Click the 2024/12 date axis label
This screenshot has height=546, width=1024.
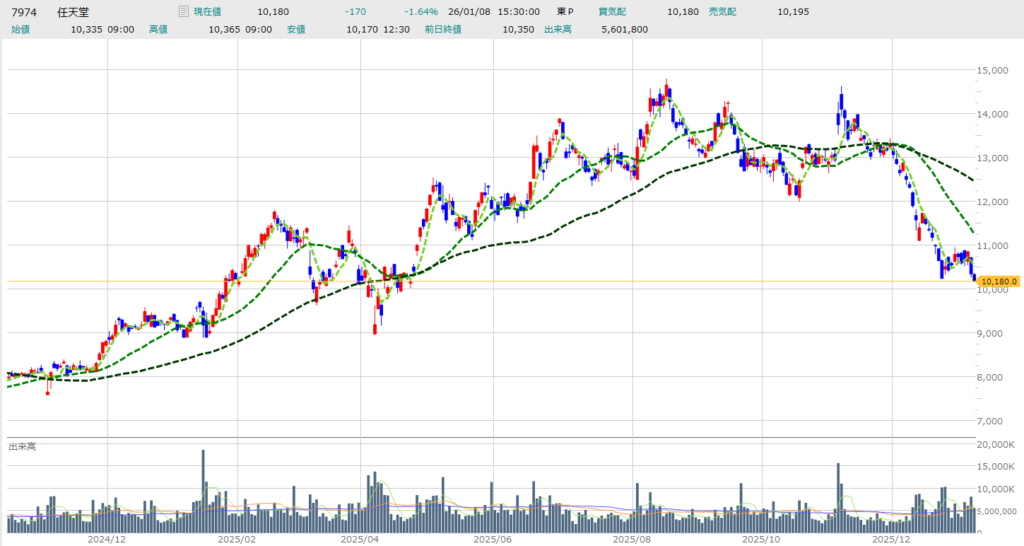106,538
